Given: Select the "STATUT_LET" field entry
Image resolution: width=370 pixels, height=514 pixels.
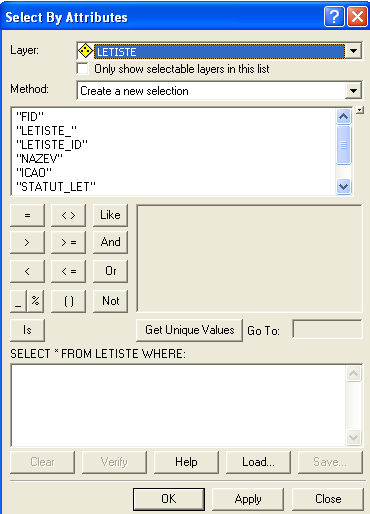Looking at the screenshot, I should [x=56, y=187].
